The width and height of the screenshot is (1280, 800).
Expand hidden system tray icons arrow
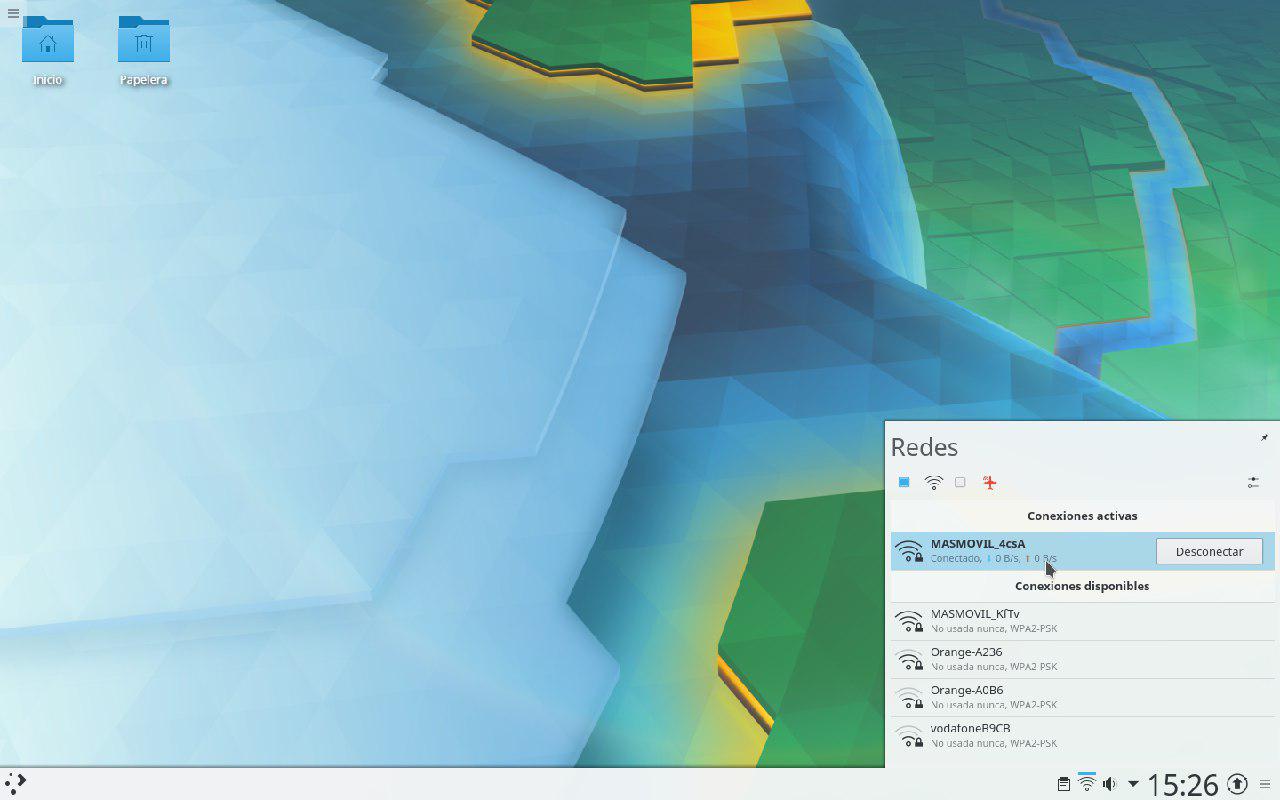1133,784
